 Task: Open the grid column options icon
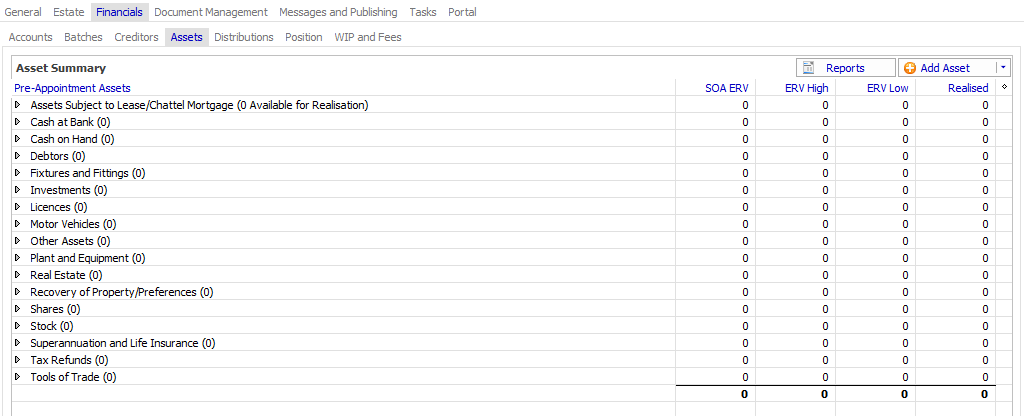[x=1003, y=87]
